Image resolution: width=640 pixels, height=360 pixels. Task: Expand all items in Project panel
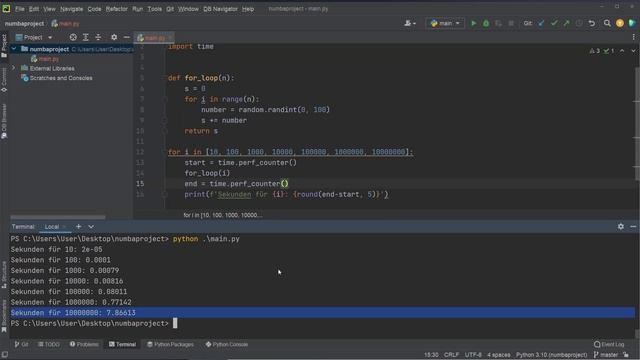tap(86, 37)
